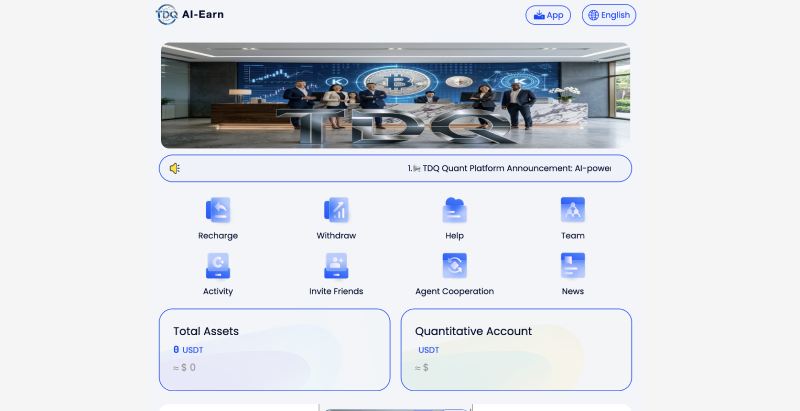Screen dimensions: 800x411
Task: Open the Withdraw icon
Action: (336, 210)
